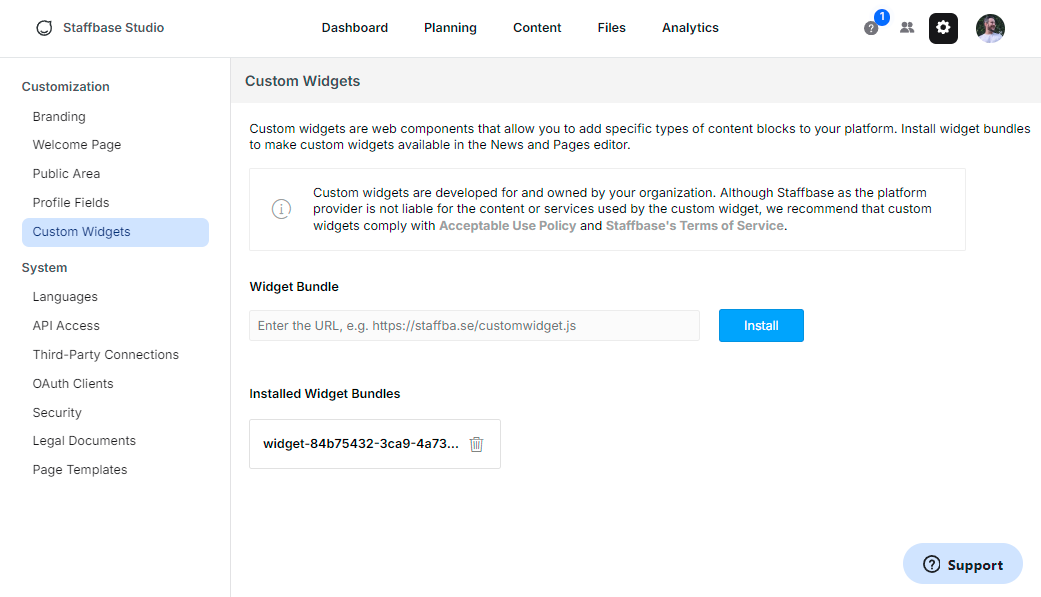
Task: Follow the Acceptable Use Policy link
Action: tap(507, 226)
